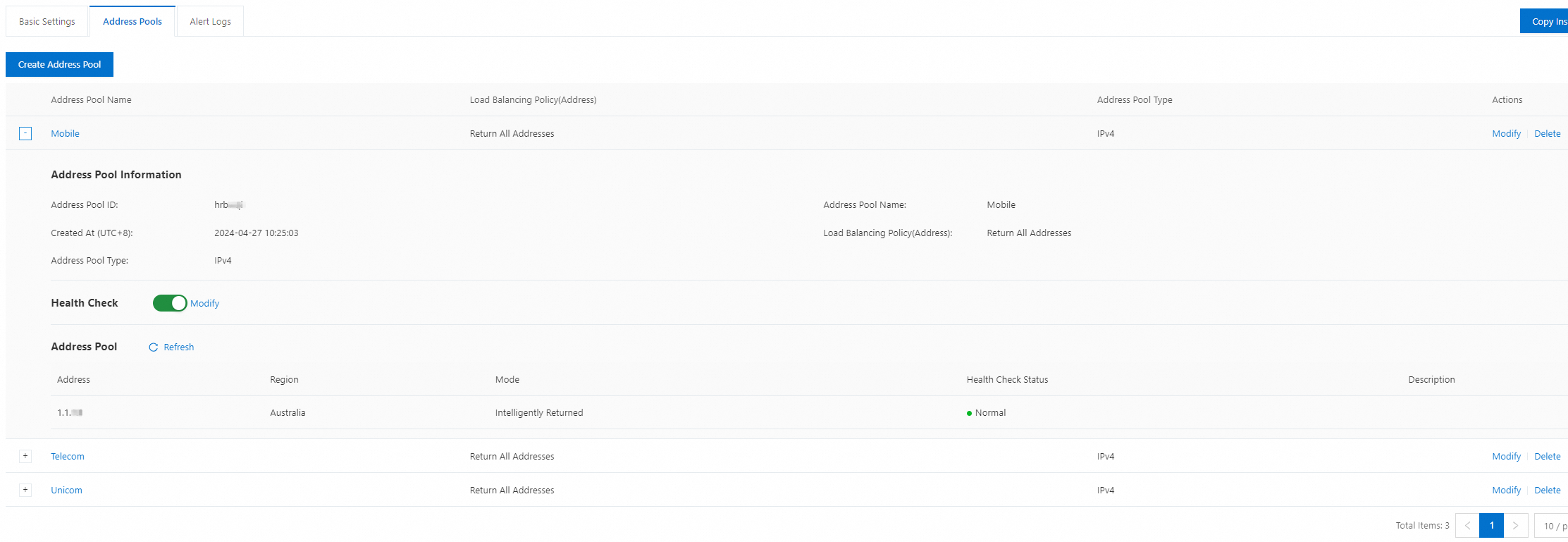Click the Address Pool ID value hrb
The height and width of the screenshot is (542, 1568).
coord(228,204)
